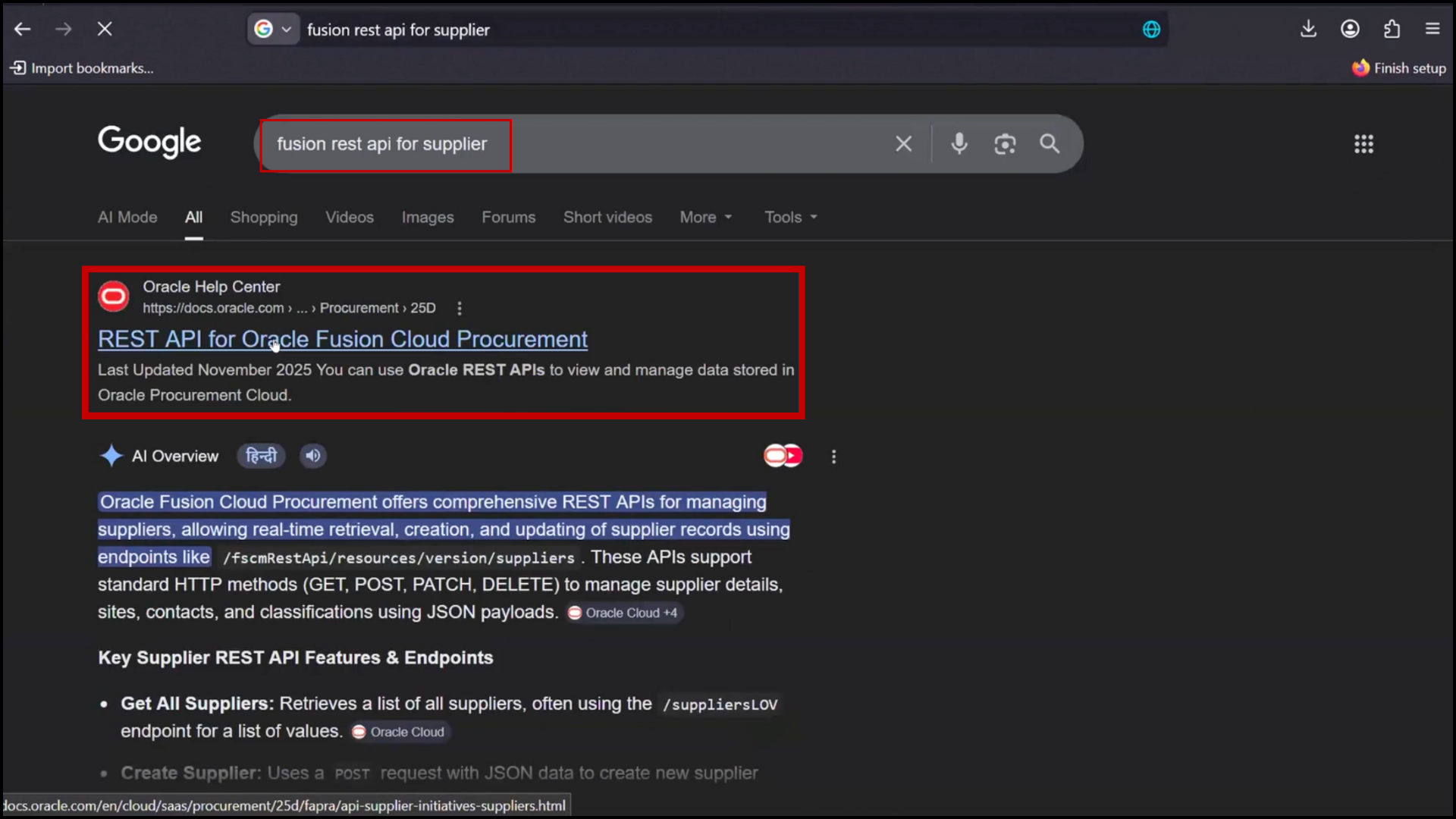
Task: Open the browser downloads panel
Action: click(x=1308, y=29)
